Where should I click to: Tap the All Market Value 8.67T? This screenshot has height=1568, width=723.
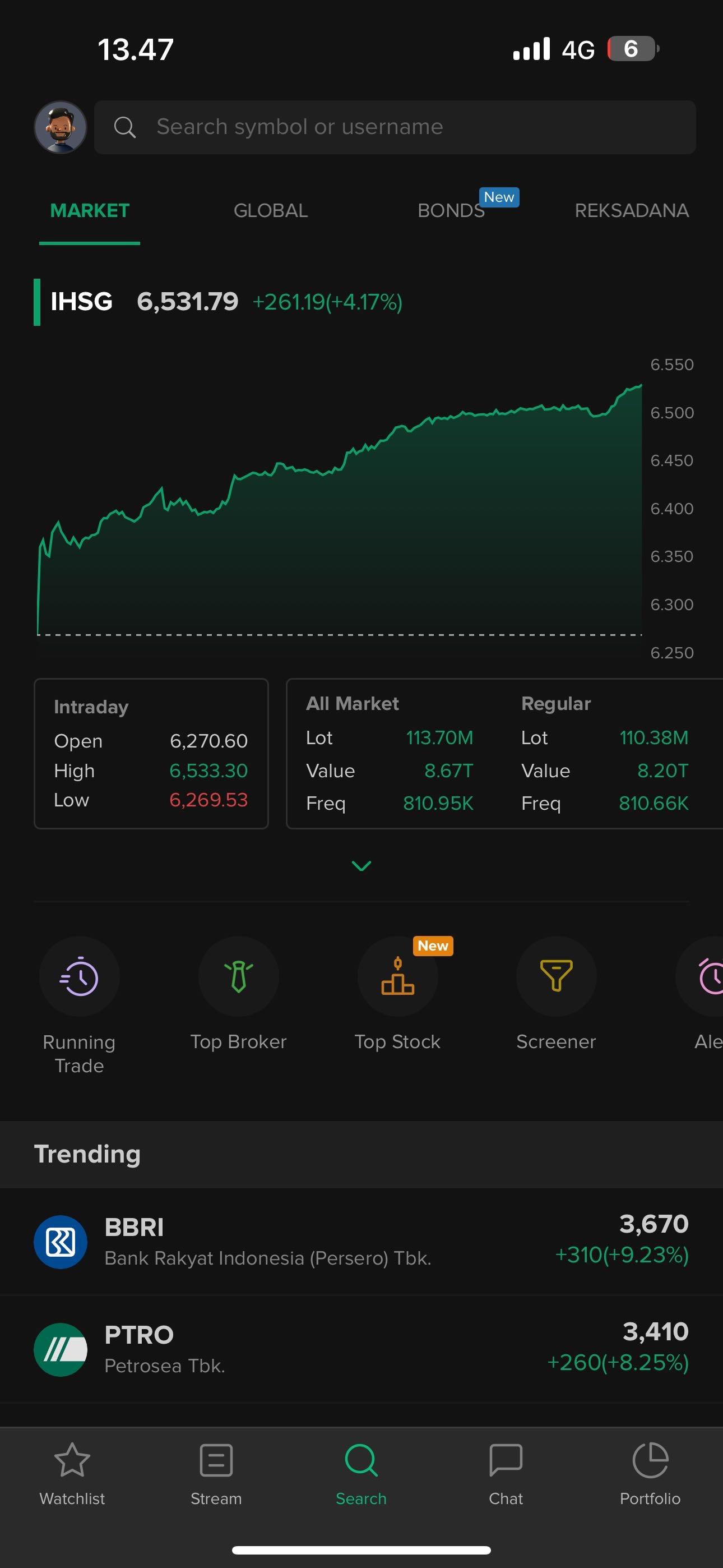pyautogui.click(x=448, y=771)
